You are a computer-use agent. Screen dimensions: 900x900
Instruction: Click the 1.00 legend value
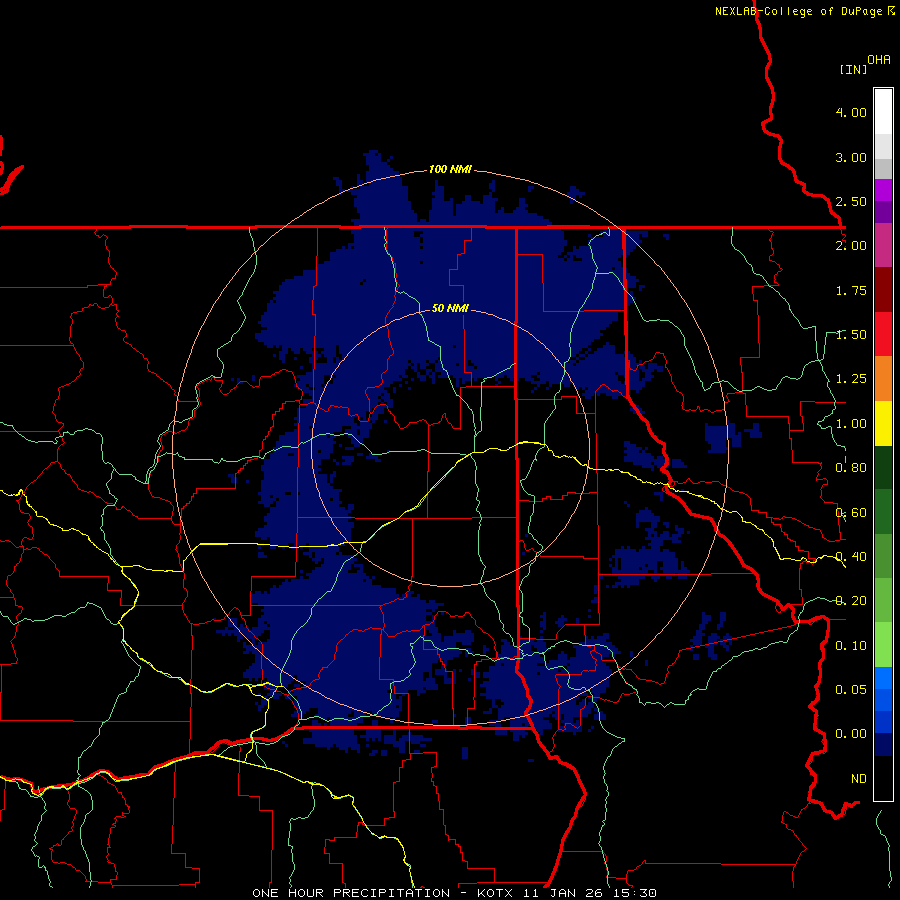pos(851,424)
